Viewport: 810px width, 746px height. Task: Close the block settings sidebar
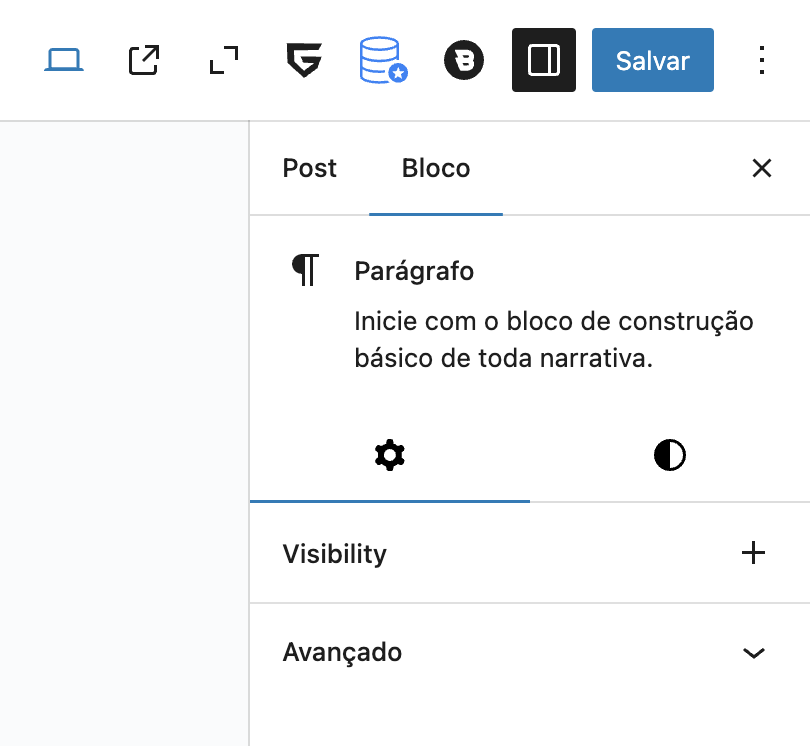click(x=761, y=168)
